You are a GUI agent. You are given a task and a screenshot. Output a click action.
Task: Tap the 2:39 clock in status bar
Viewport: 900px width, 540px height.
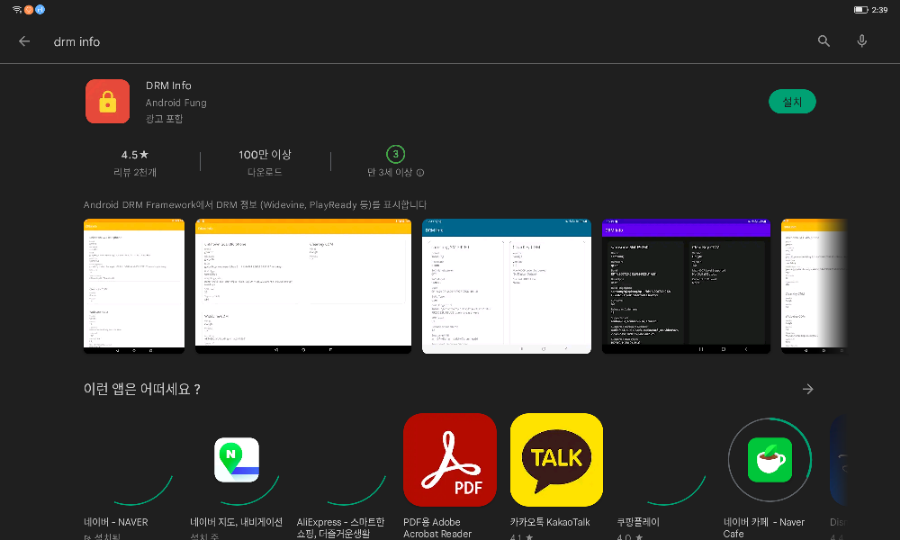click(879, 10)
